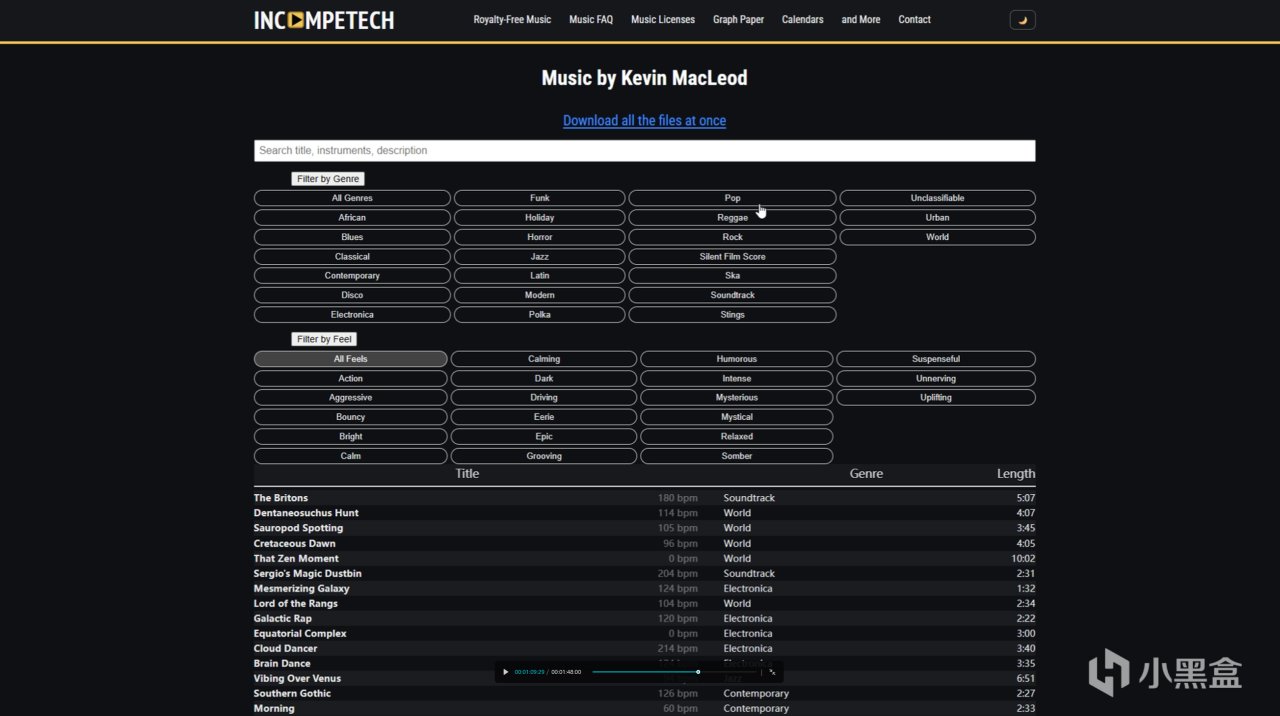
Task: Open Music Licenses page
Action: point(663,20)
